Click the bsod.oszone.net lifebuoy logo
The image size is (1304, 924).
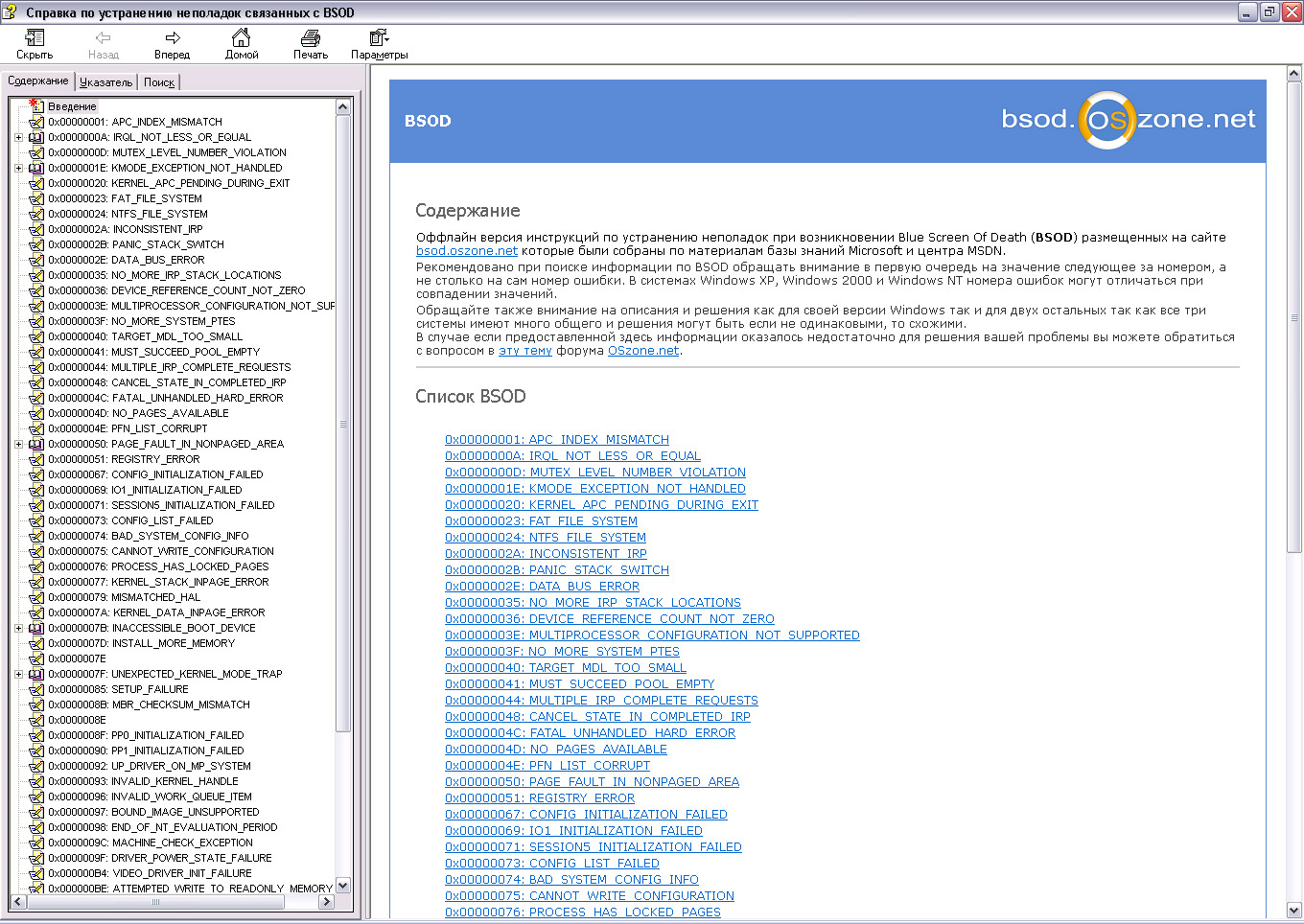[x=1107, y=121]
